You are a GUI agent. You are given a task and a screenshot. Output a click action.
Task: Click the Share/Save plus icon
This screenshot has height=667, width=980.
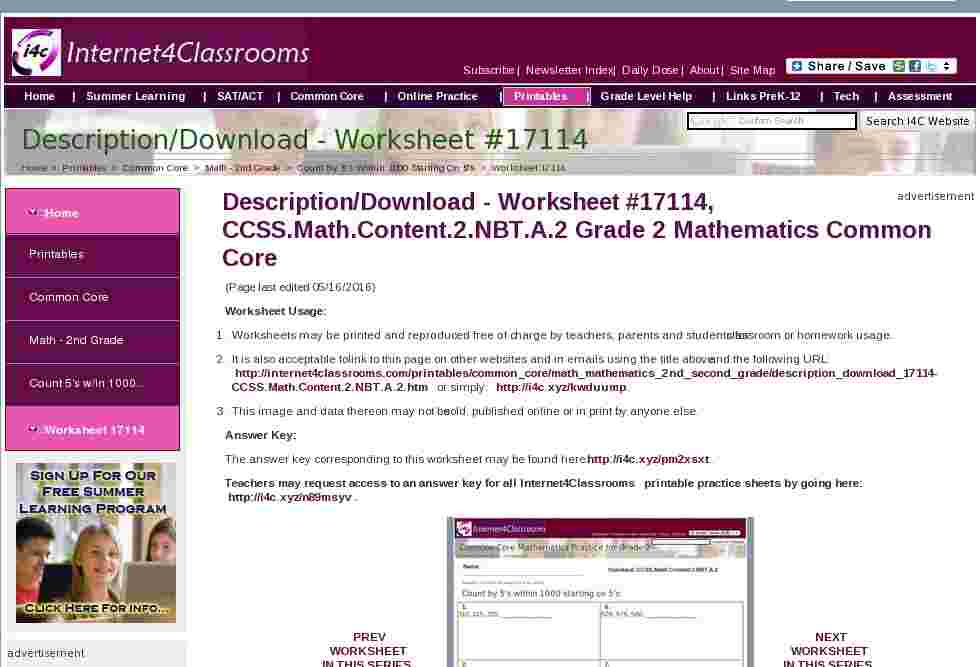[796, 66]
